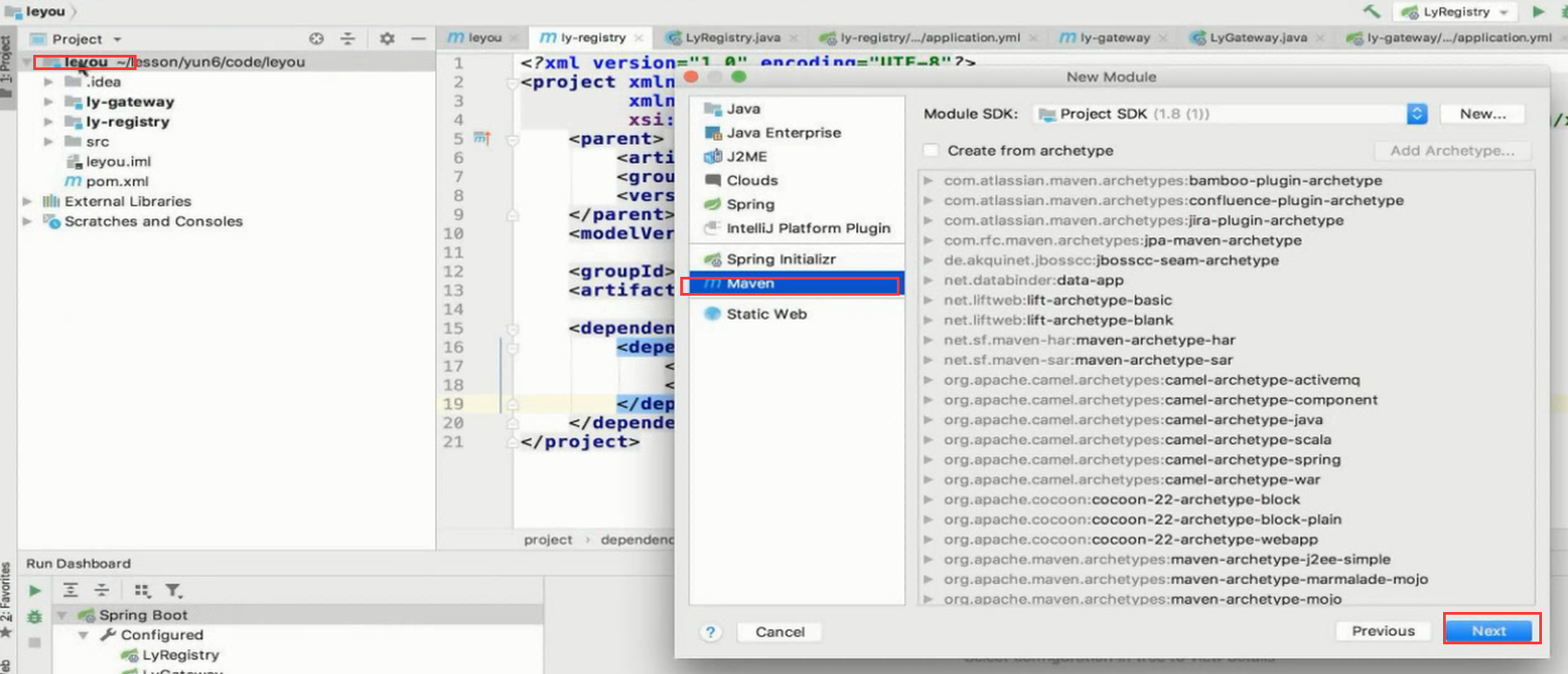The height and width of the screenshot is (674, 1568).
Task: Open dialog help question mark
Action: point(710,632)
